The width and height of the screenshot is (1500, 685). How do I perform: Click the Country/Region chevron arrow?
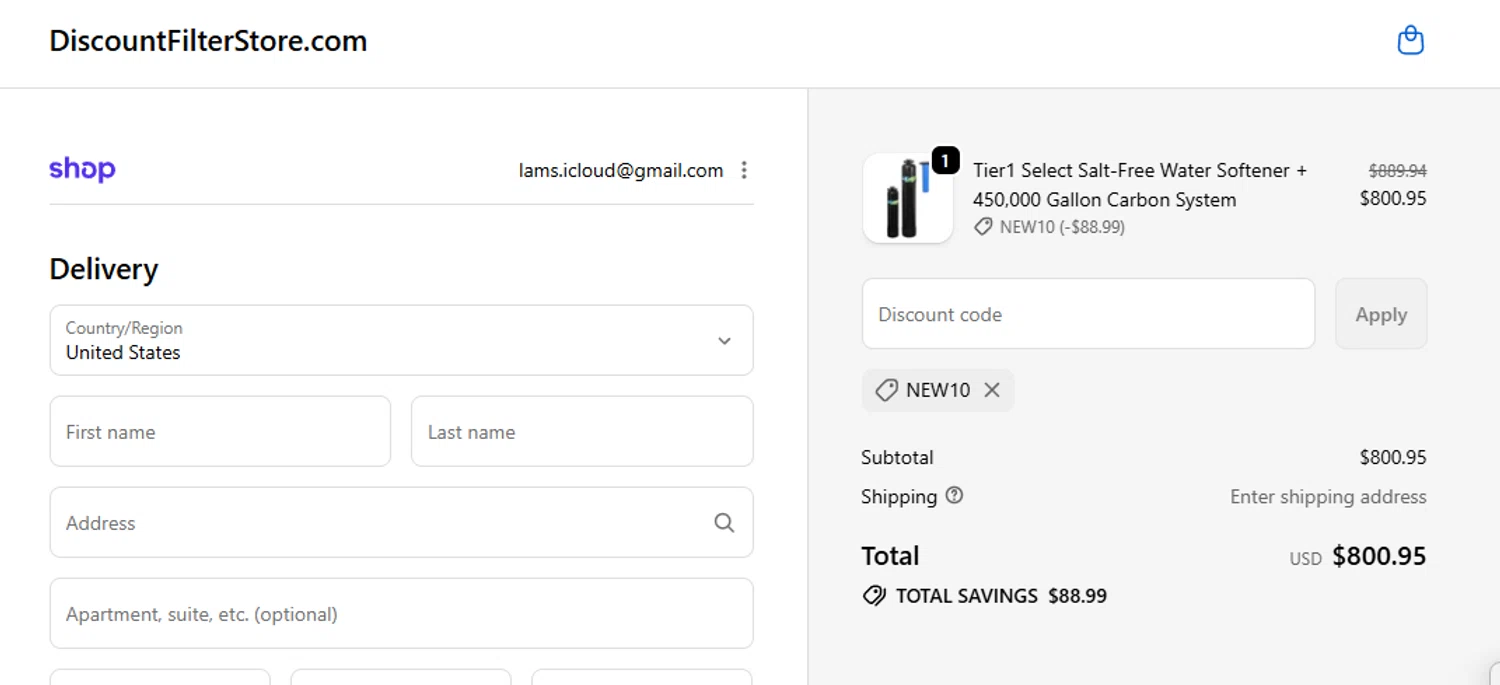[725, 341]
